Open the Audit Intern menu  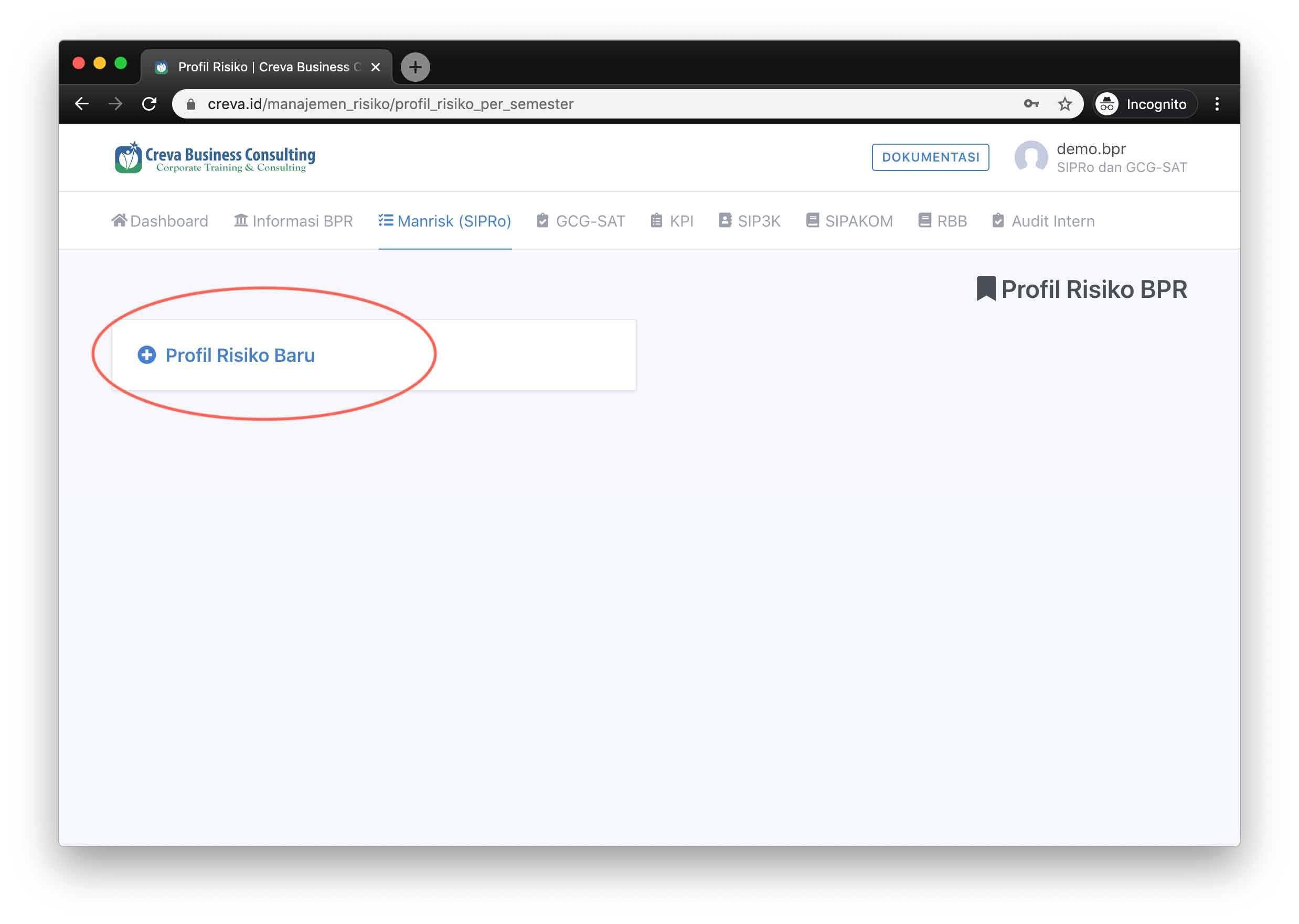[1043, 221]
